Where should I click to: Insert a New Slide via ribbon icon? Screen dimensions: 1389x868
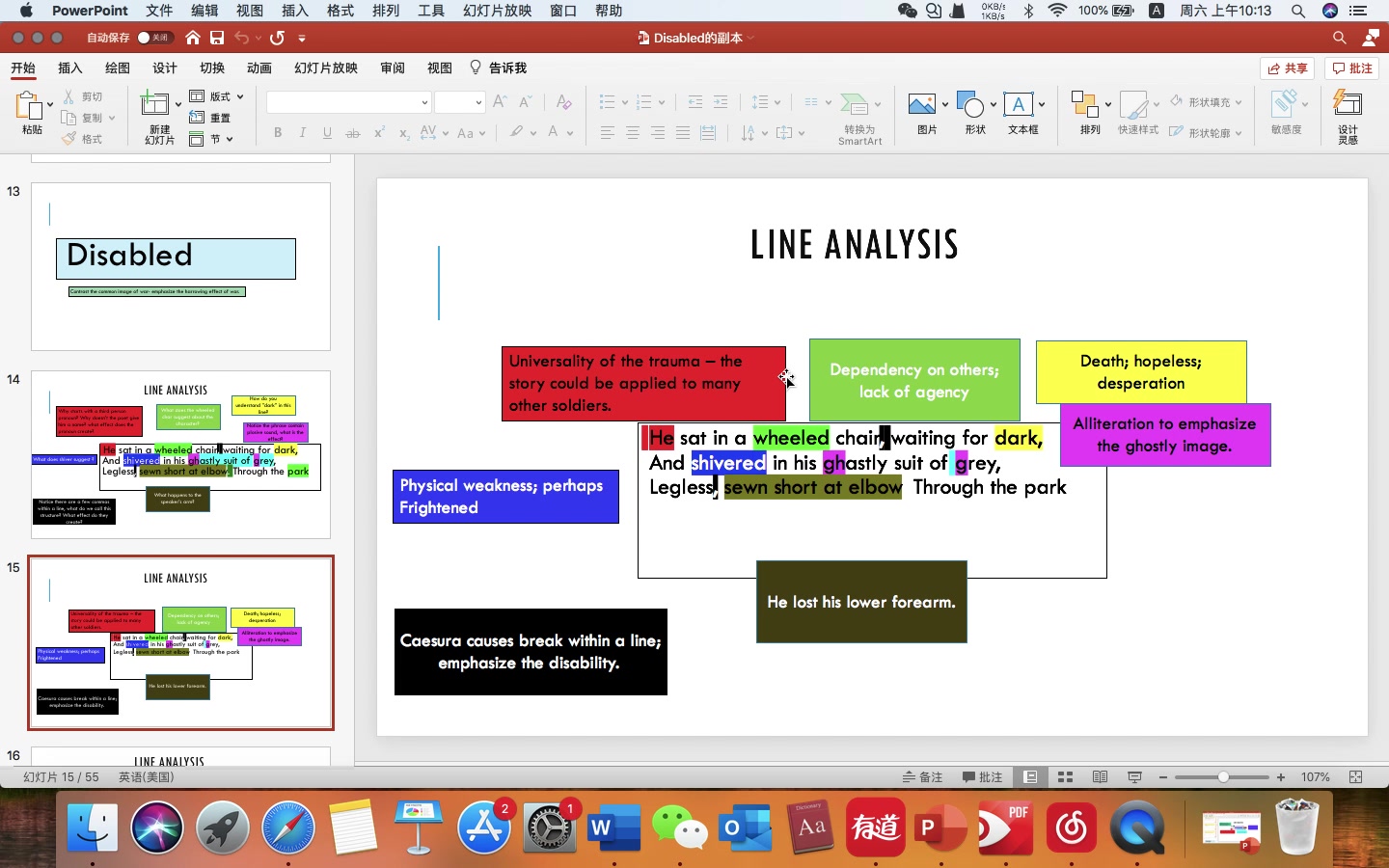coord(154,104)
